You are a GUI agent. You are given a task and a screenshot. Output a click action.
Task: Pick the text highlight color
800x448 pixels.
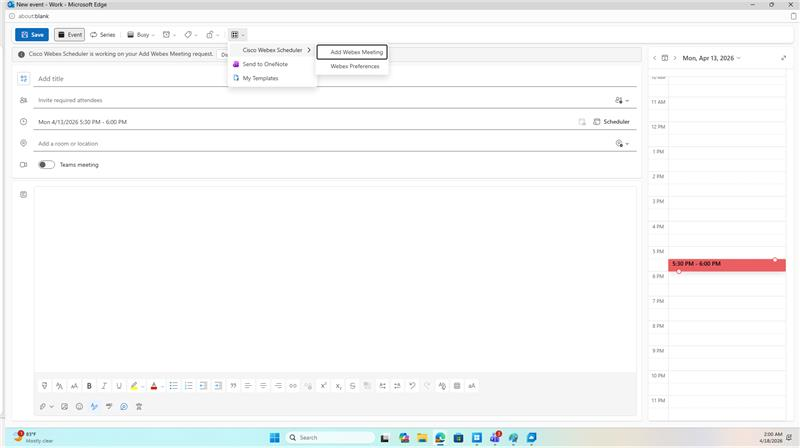click(134, 386)
